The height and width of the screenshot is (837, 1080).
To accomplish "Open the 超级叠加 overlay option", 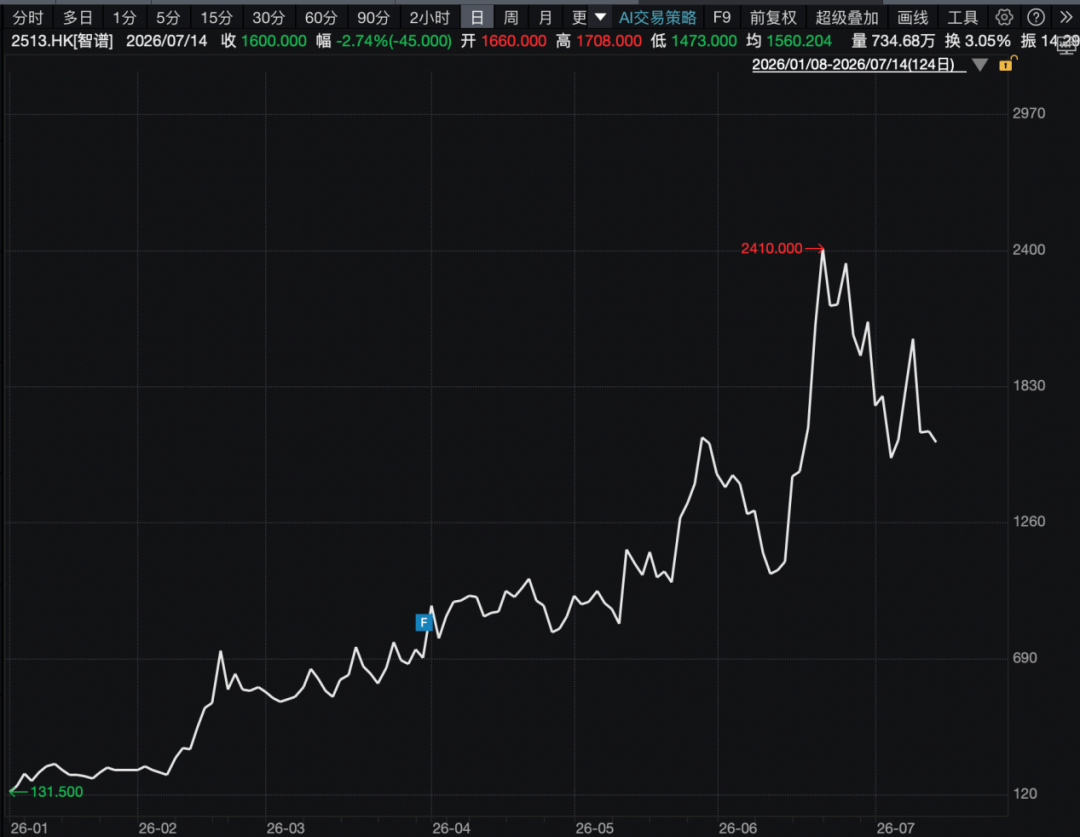I will point(847,18).
